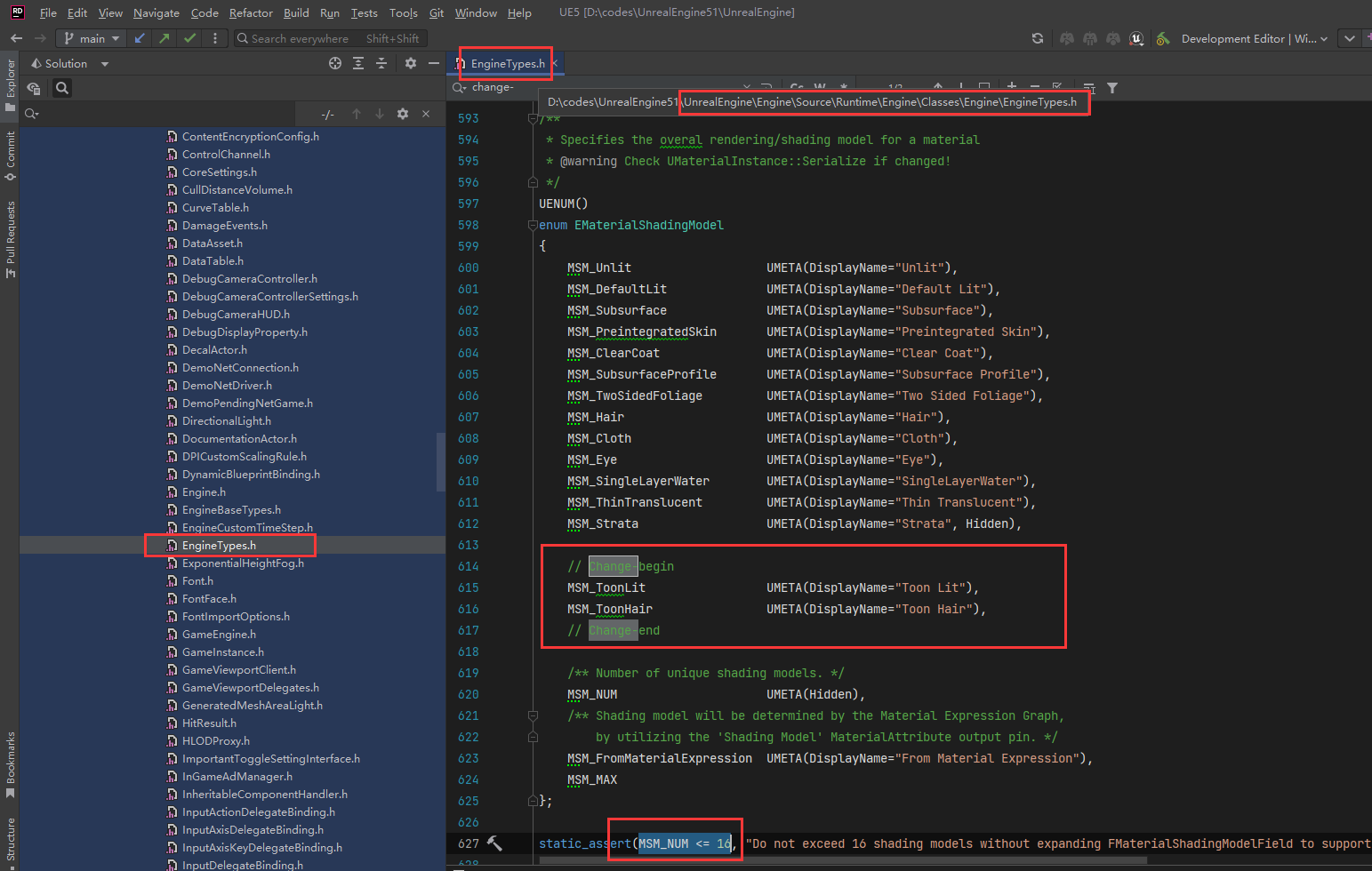This screenshot has height=871, width=1372.
Task: Open the find bar search history dropdown
Action: tap(460, 87)
